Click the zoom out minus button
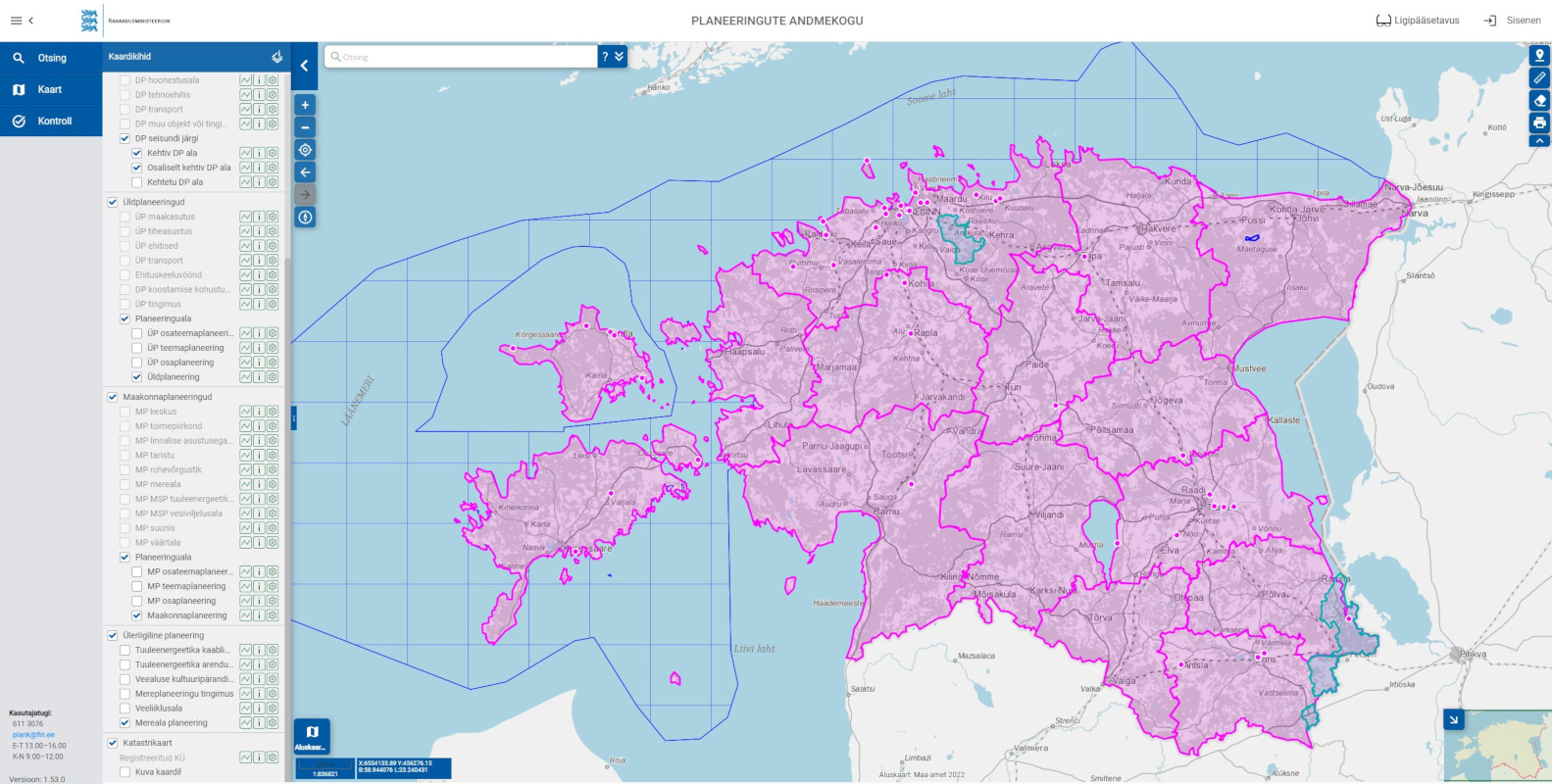Viewport: 1552px width, 784px height. [x=305, y=127]
